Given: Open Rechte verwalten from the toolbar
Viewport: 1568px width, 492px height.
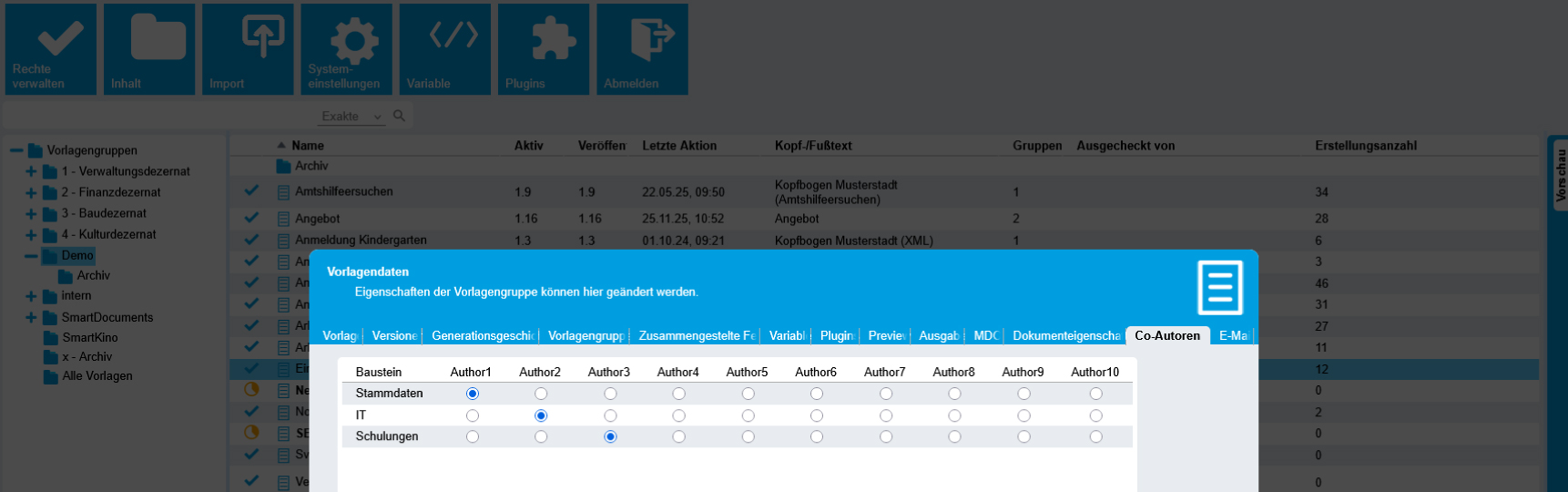Looking at the screenshot, I should tap(51, 49).
